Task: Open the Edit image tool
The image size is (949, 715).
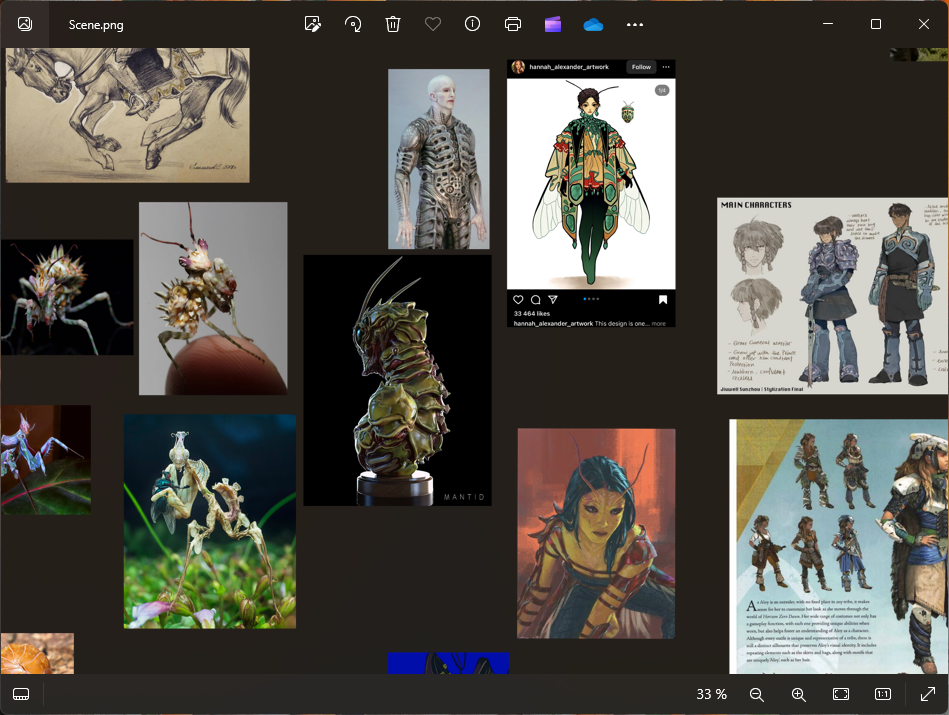Action: pos(313,24)
